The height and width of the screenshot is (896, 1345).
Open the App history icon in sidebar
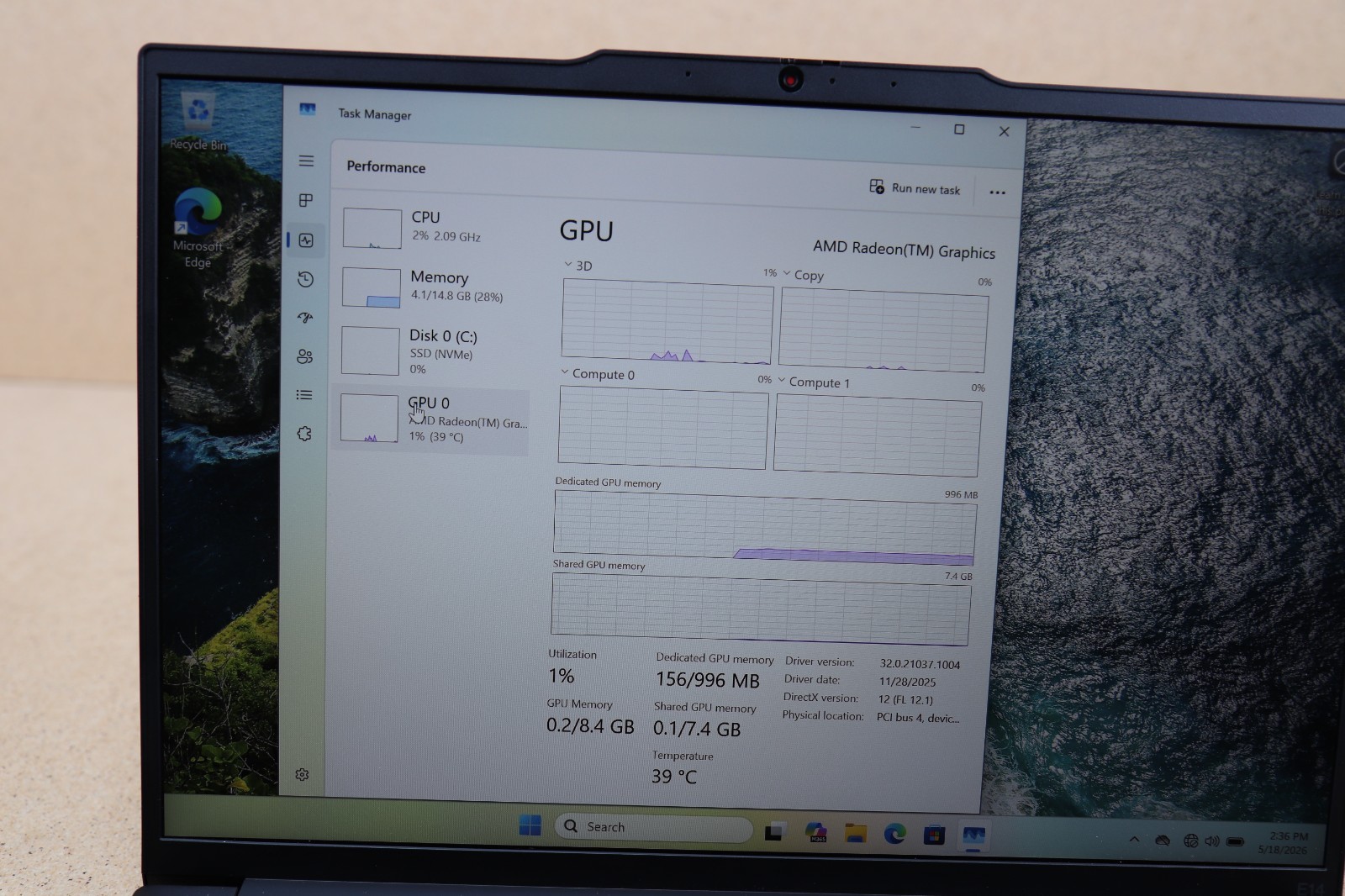coord(306,279)
